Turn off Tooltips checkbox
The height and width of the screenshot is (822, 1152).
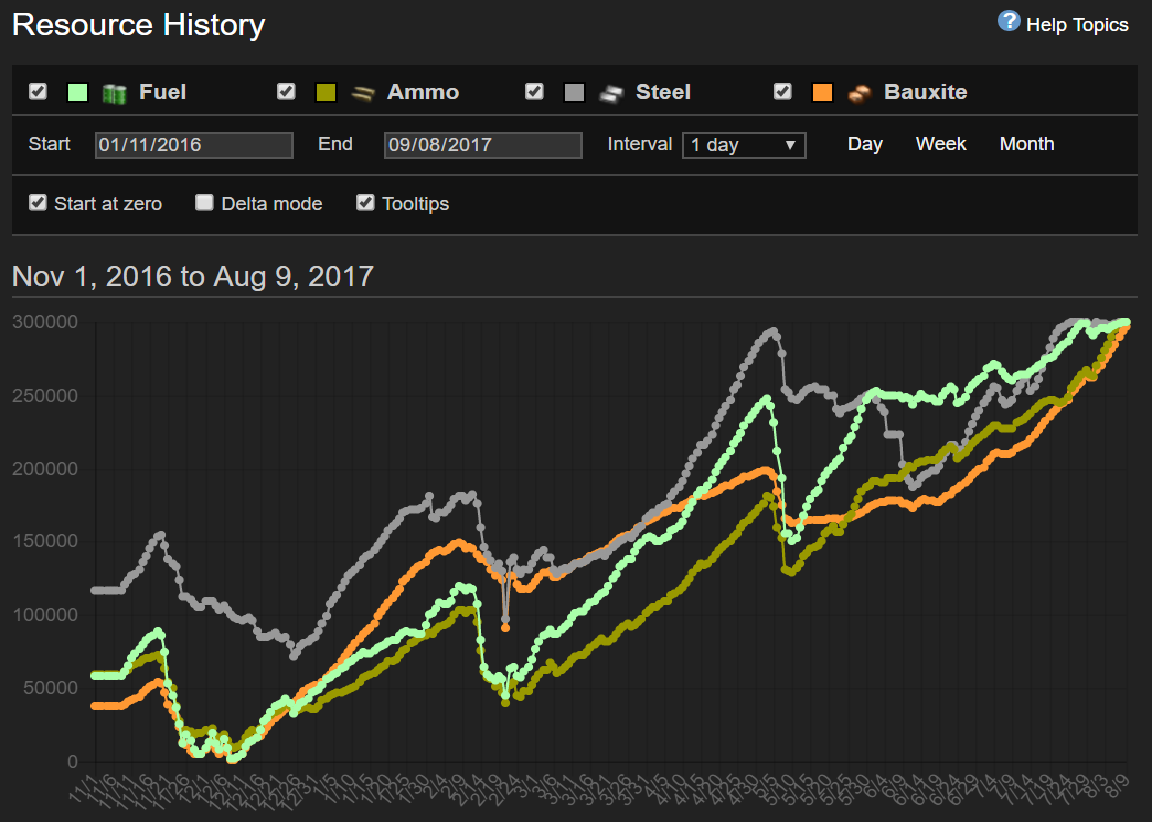point(365,203)
